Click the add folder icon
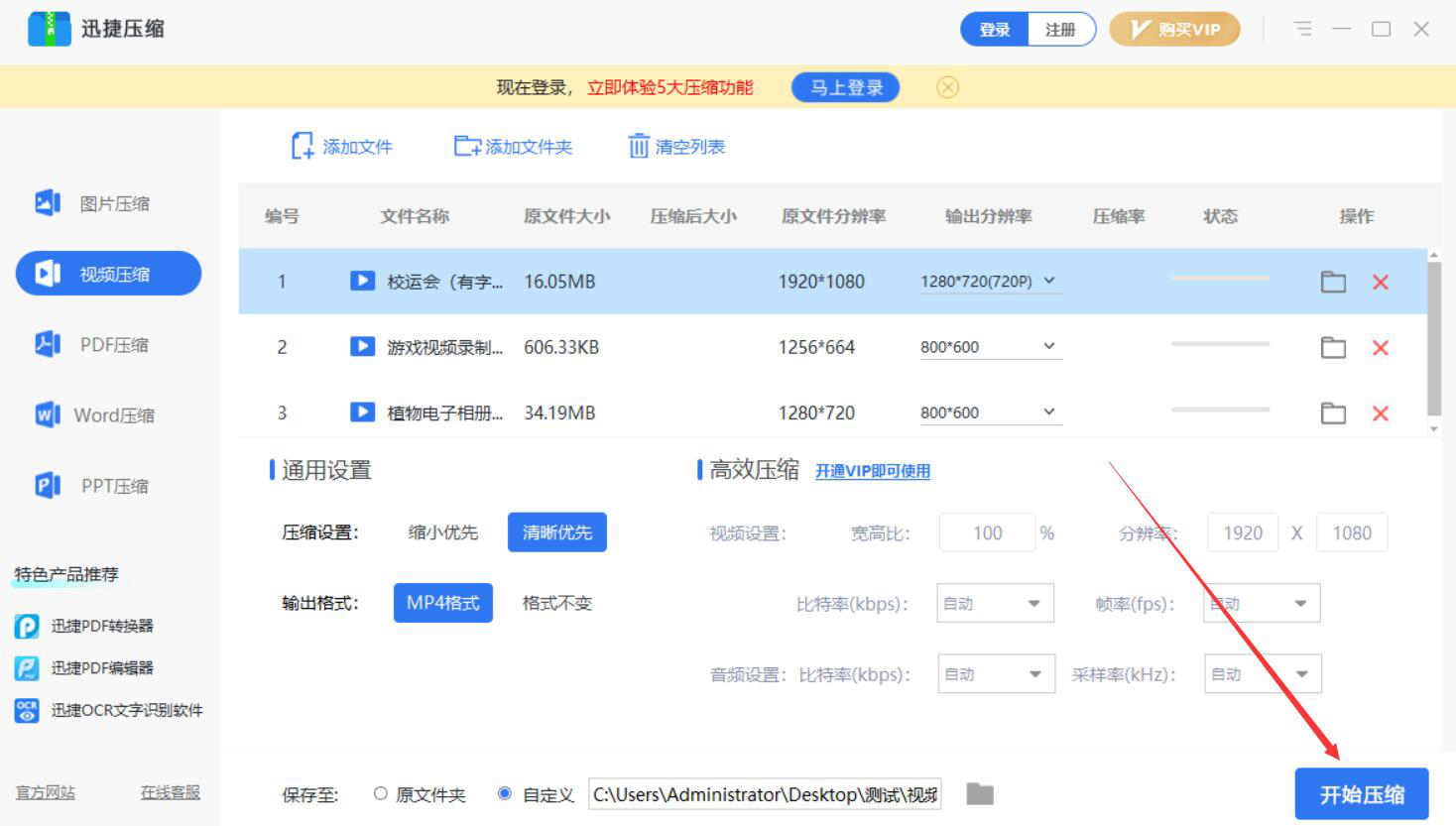 pyautogui.click(x=467, y=147)
